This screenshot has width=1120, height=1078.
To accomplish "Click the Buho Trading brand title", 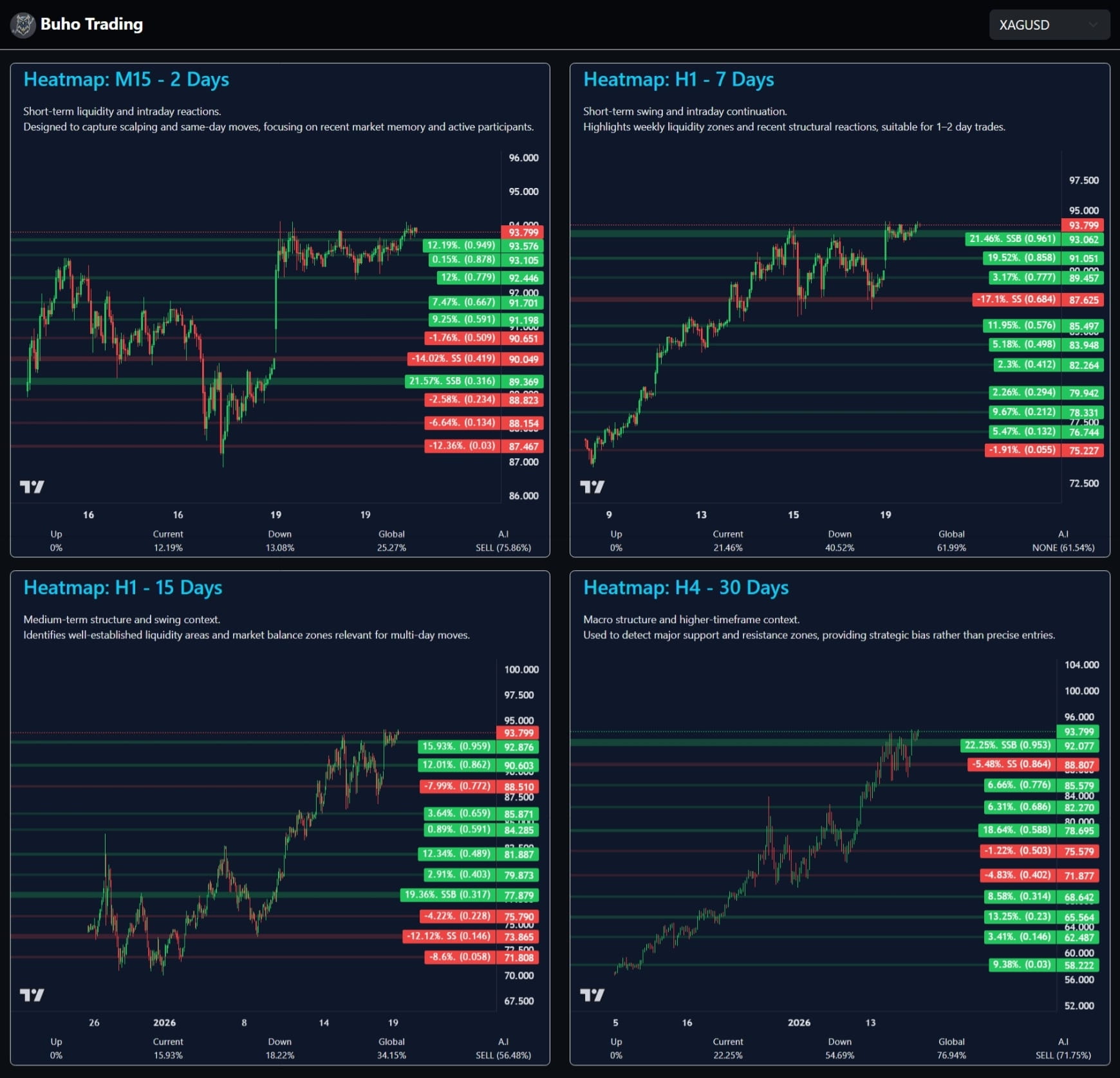I will coord(91,24).
